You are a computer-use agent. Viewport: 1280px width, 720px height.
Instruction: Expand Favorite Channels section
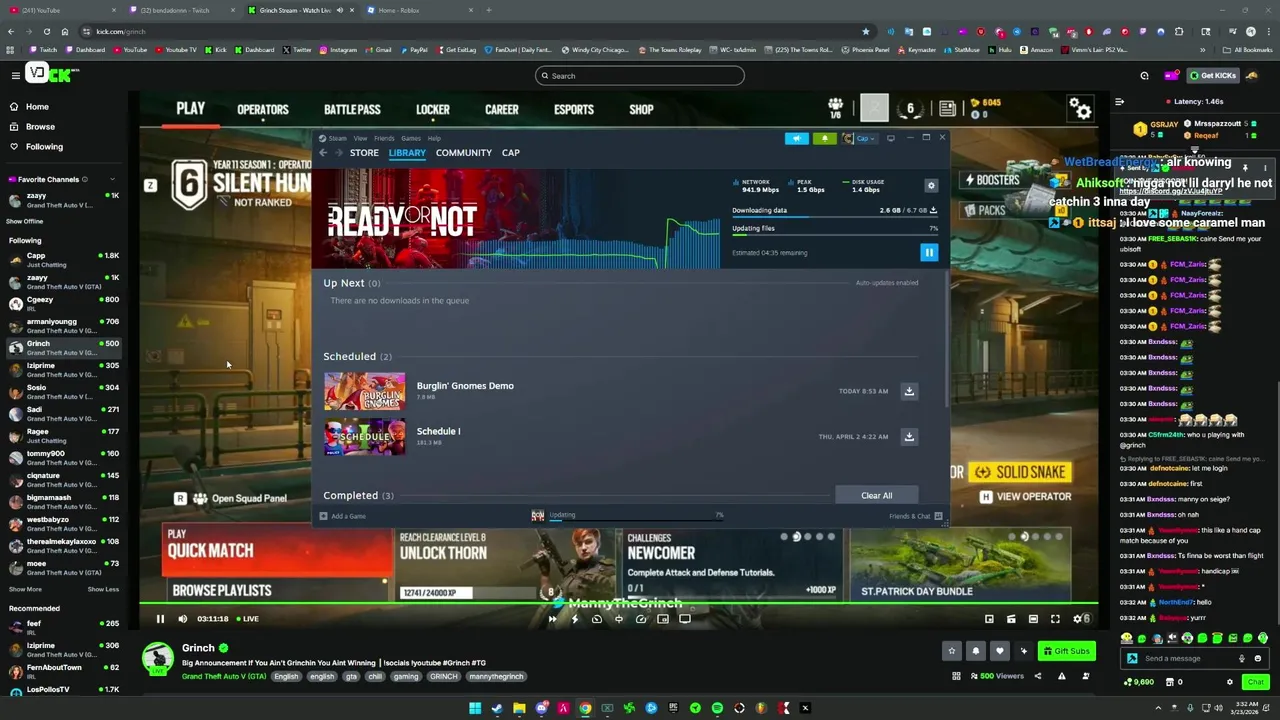(112, 180)
